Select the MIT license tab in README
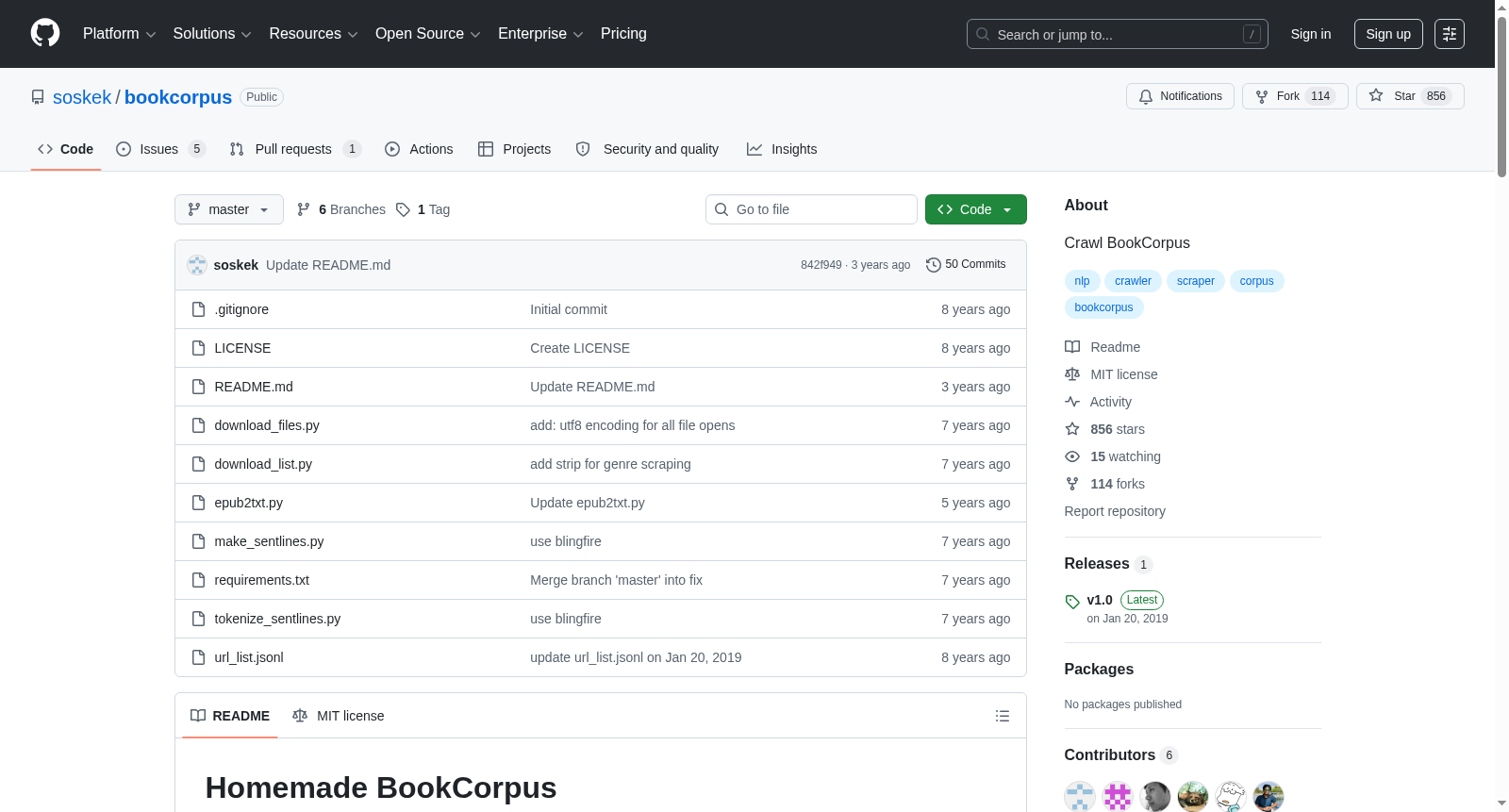 [339, 716]
